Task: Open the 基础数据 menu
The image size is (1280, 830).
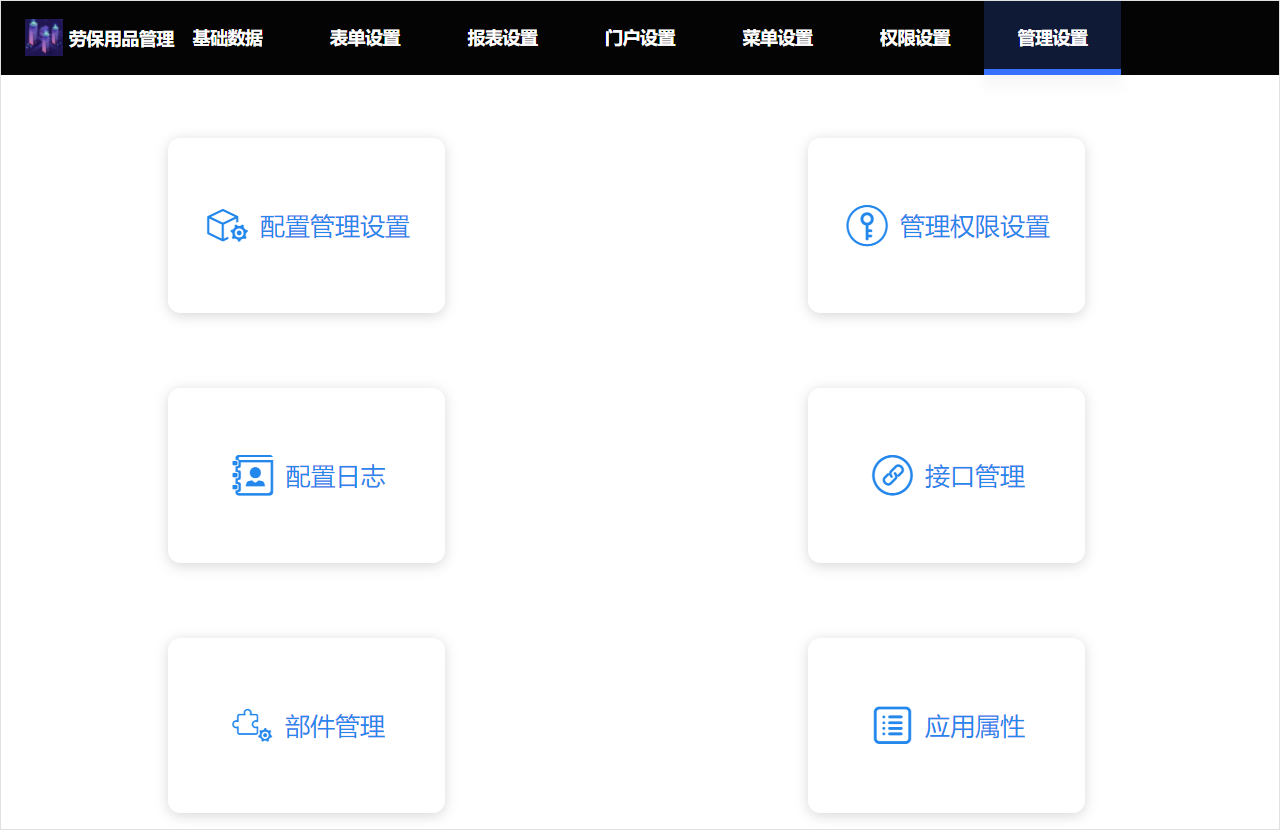Action: pyautogui.click(x=228, y=39)
